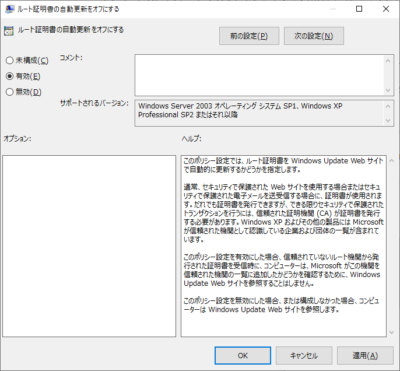Click the help paragraph starting このポリシー設定では
This screenshot has width=400, height=371.
click(283, 165)
